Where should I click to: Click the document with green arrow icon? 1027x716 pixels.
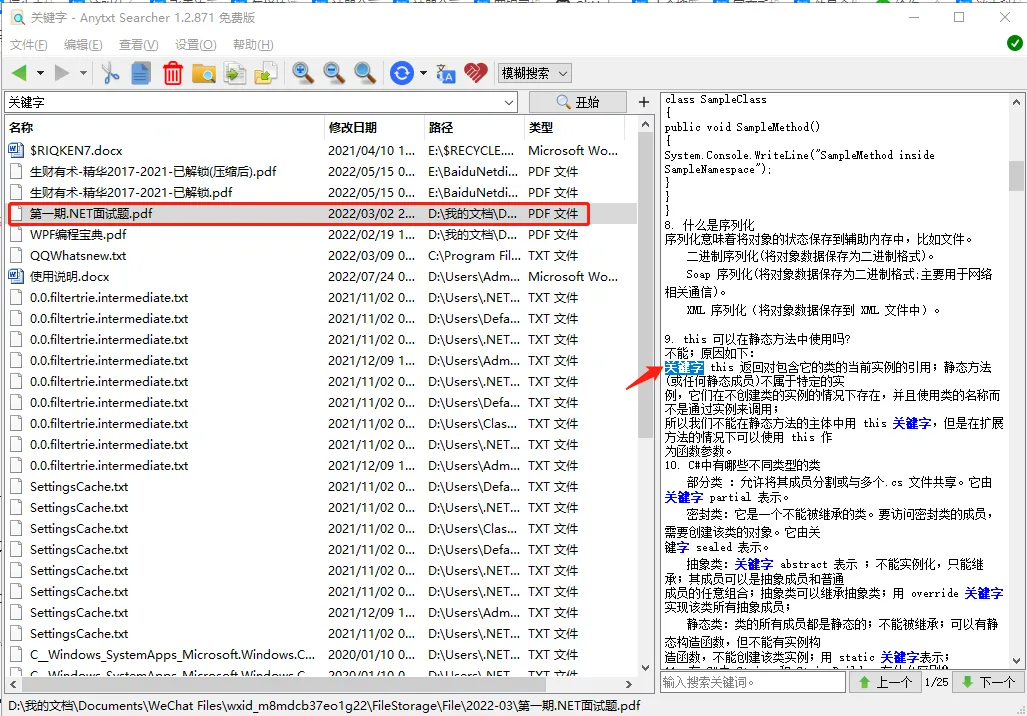click(x=235, y=73)
